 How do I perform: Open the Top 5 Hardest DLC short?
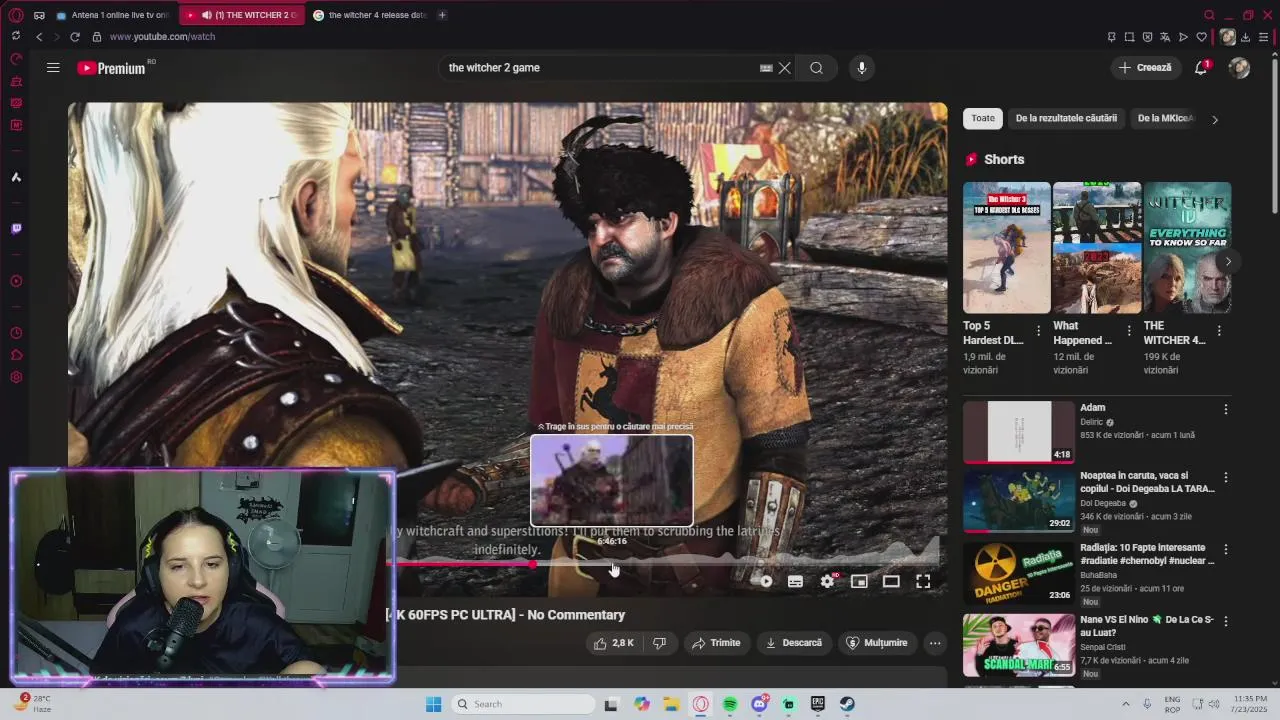click(1007, 248)
